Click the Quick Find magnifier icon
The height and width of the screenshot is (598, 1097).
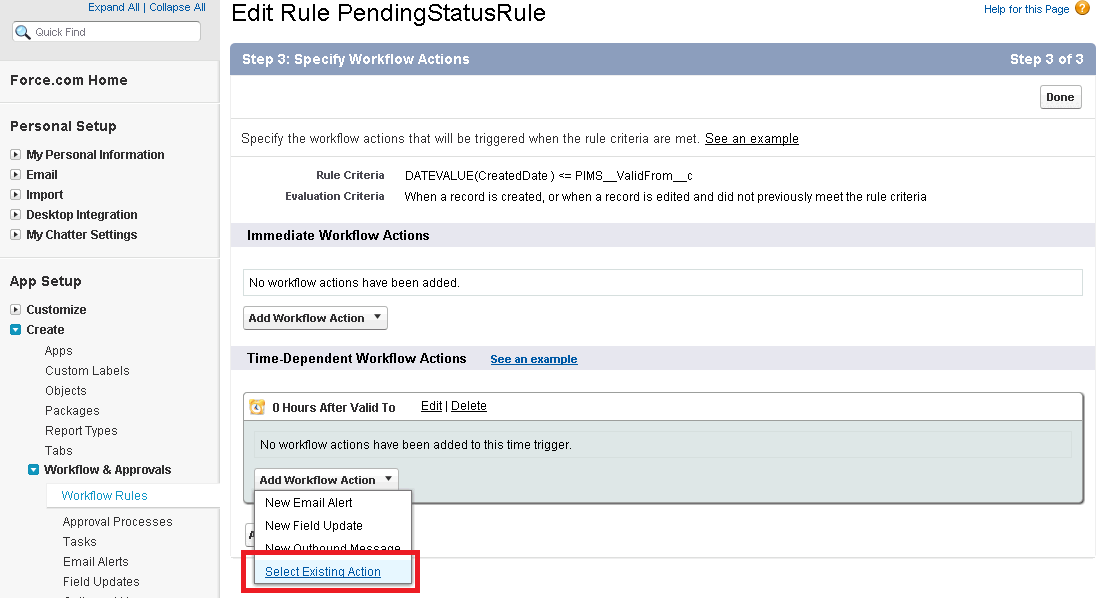point(23,32)
